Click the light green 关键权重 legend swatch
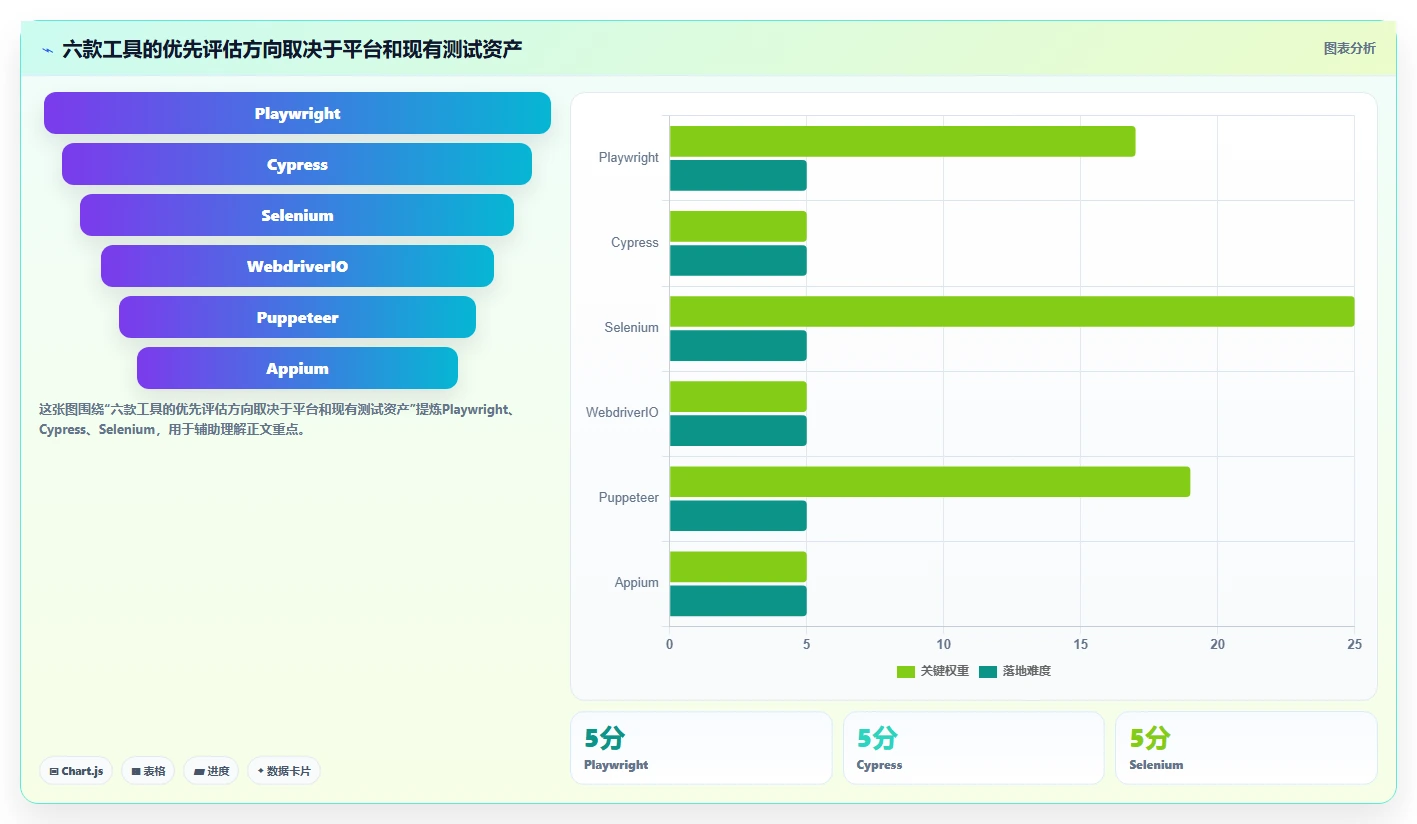Image resolution: width=1417 pixels, height=824 pixels. (x=906, y=672)
